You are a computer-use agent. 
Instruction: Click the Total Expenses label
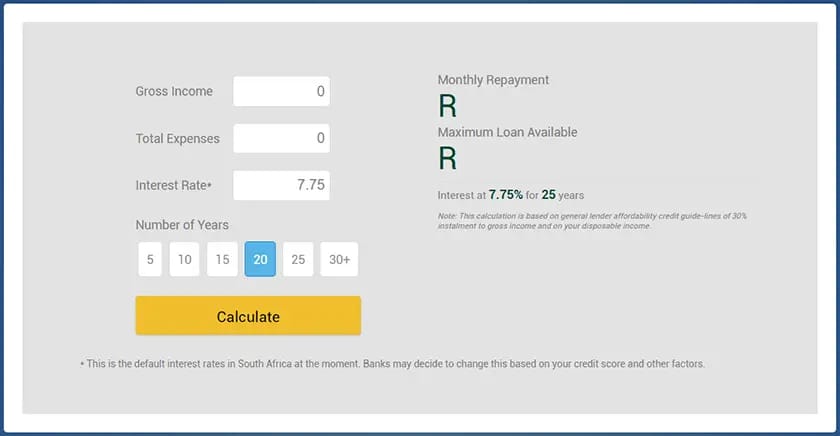click(x=177, y=138)
